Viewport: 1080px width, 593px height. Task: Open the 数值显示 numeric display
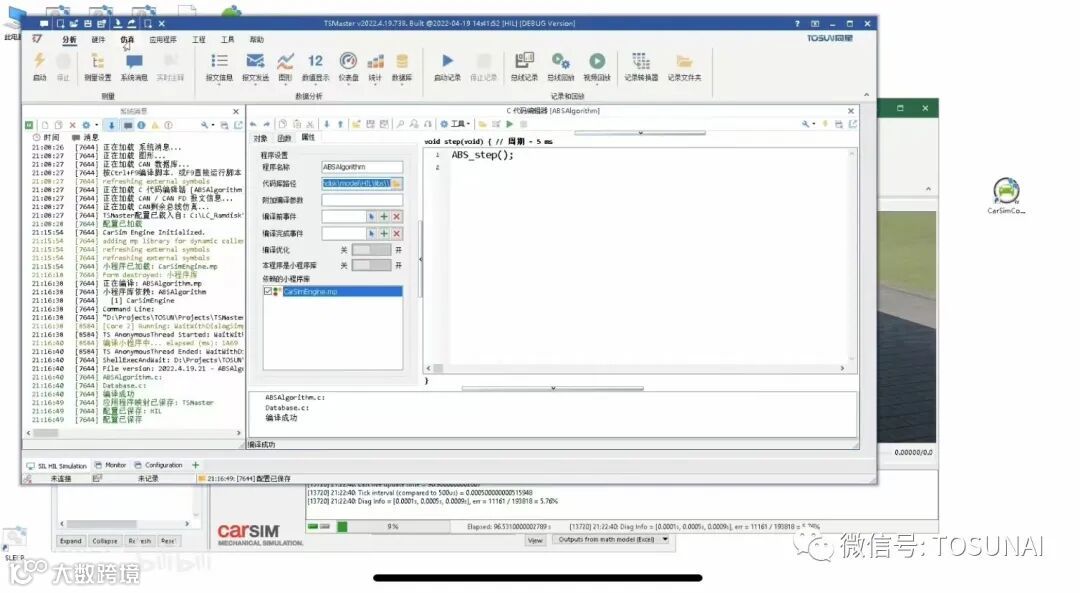[x=315, y=67]
